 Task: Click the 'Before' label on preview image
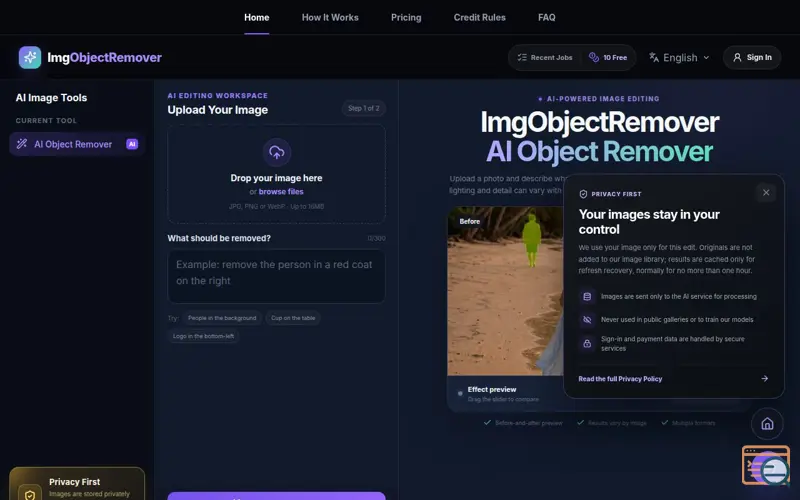469,221
